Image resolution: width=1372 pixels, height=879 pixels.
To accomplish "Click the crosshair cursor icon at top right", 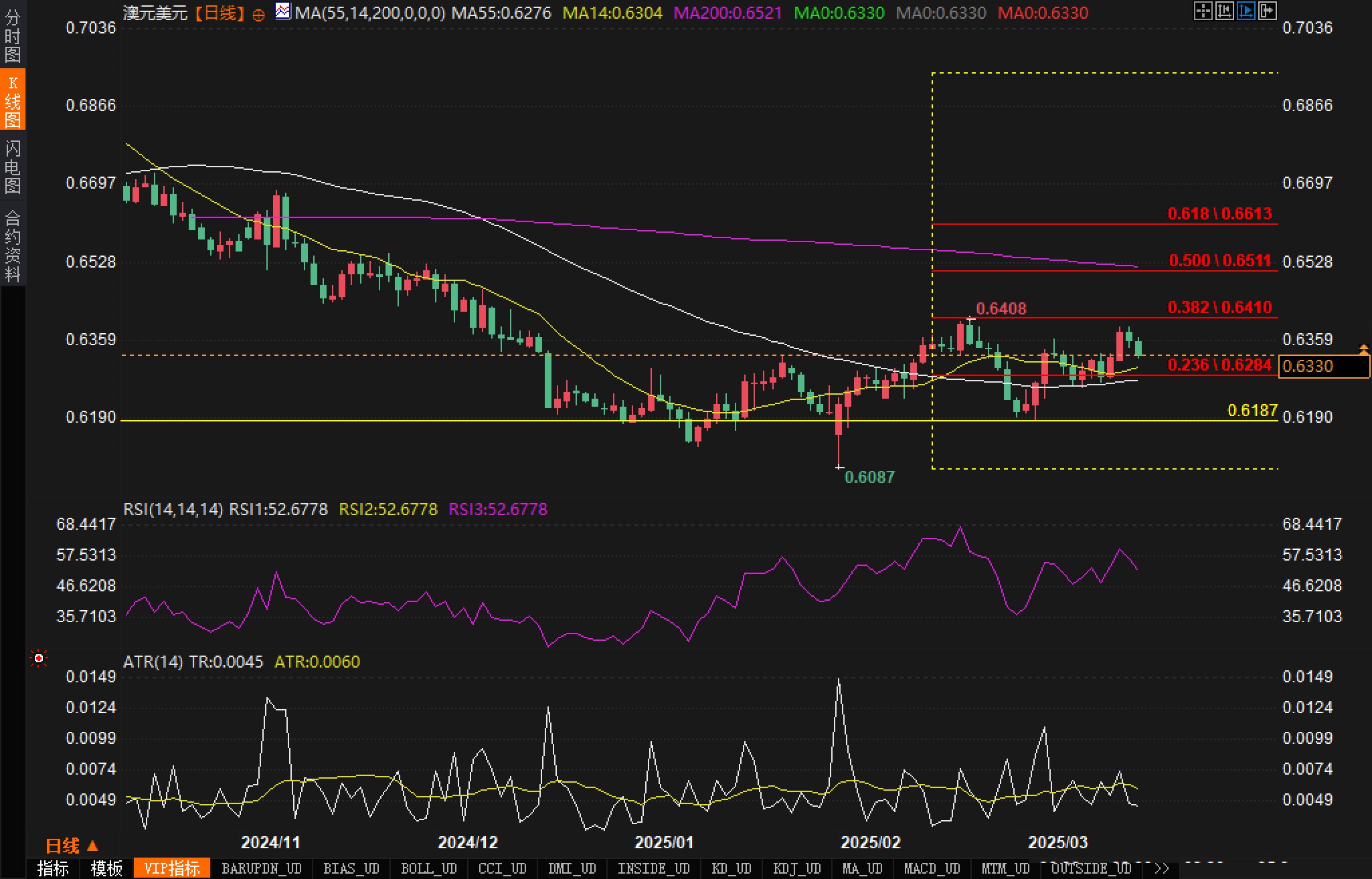I will pos(1203,11).
